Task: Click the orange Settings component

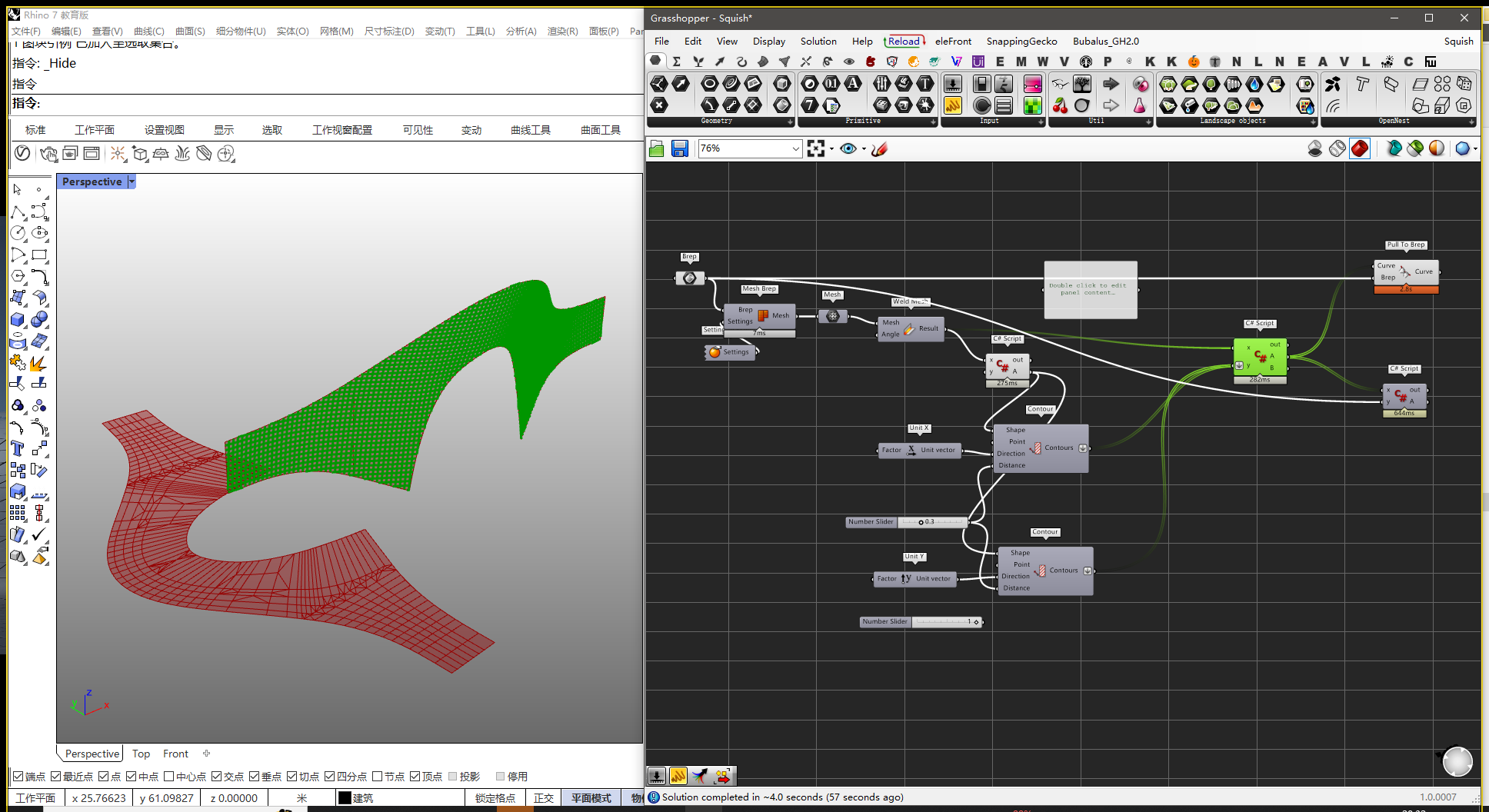Action: coord(731,352)
